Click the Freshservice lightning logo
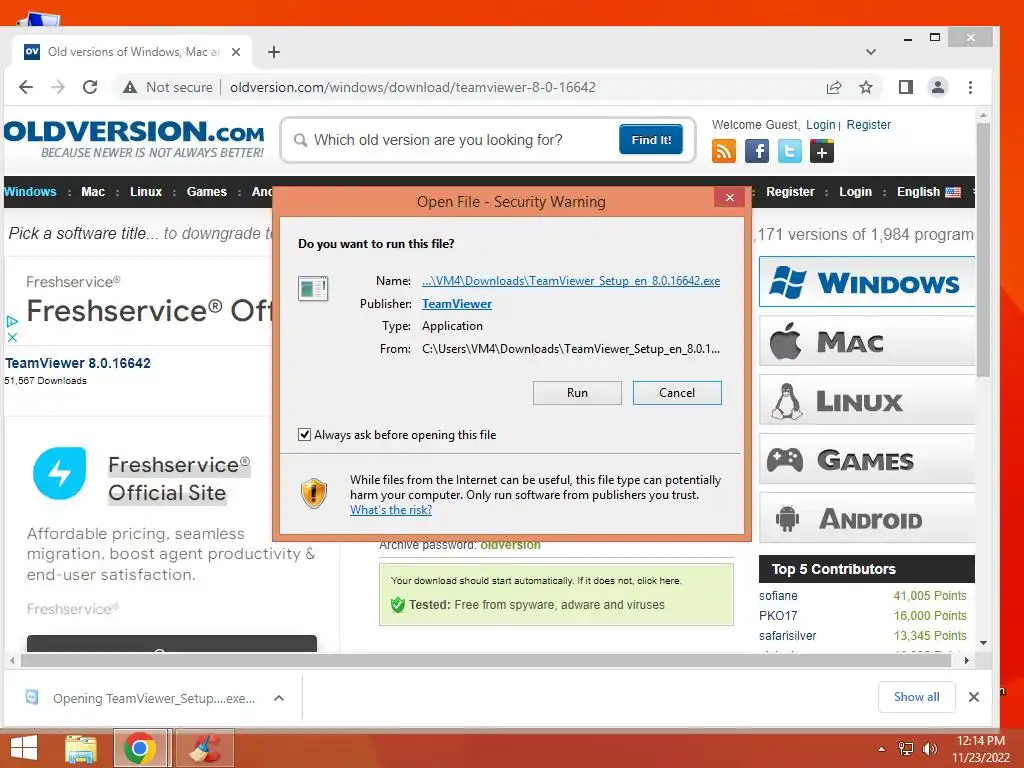This screenshot has height=768, width=1024. point(59,473)
